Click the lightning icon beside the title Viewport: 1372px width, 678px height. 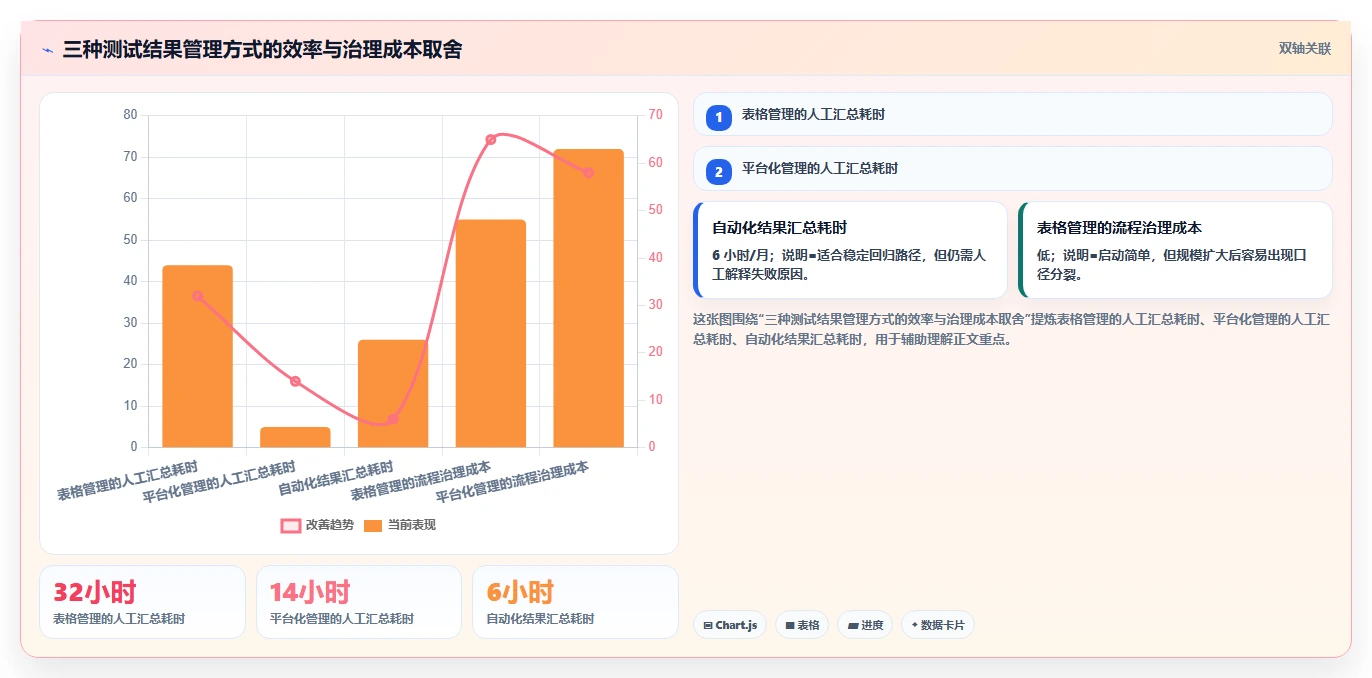(47, 50)
